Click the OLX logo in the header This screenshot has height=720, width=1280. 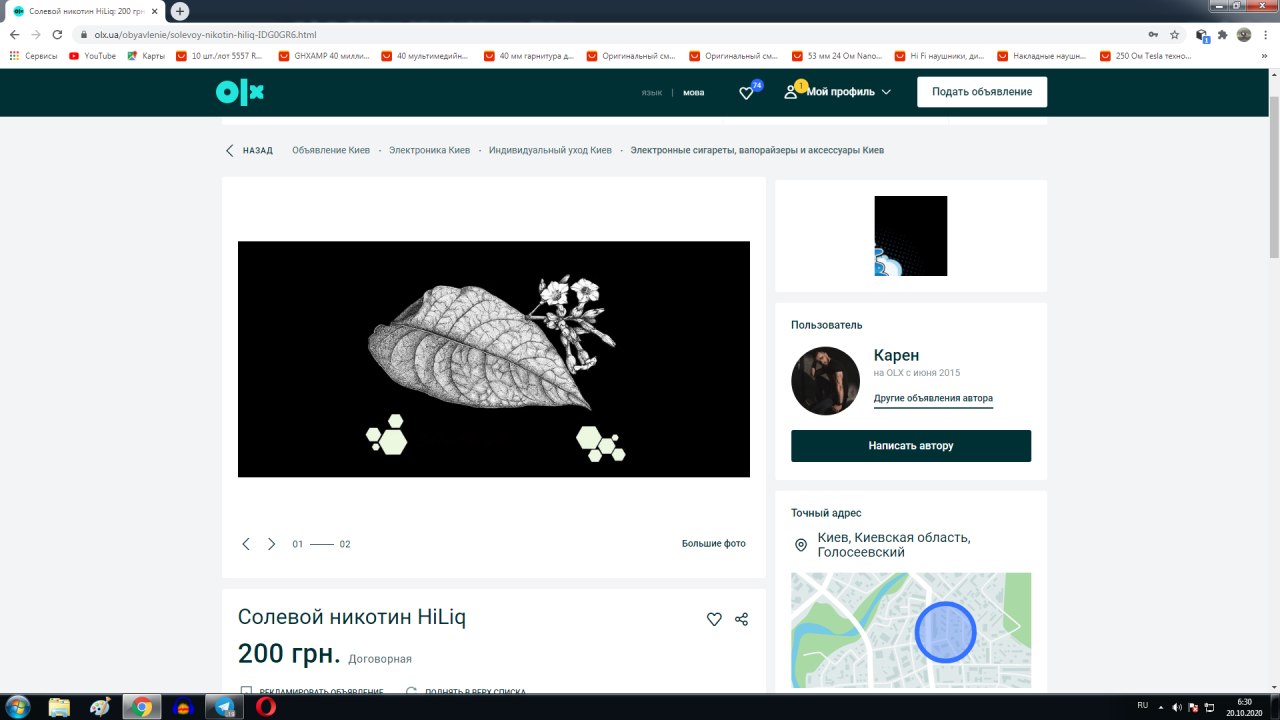coord(240,92)
